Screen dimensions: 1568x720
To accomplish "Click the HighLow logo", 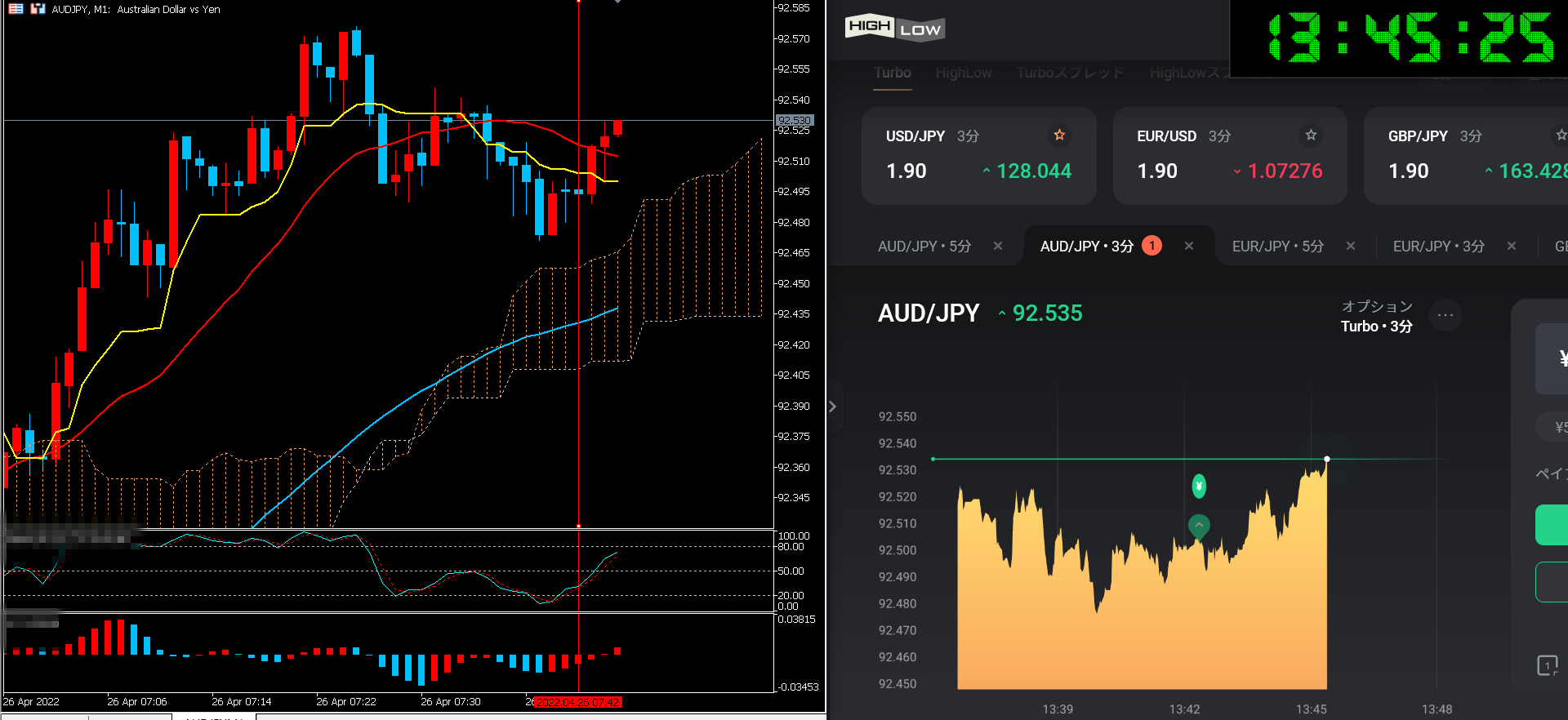I will [894, 28].
